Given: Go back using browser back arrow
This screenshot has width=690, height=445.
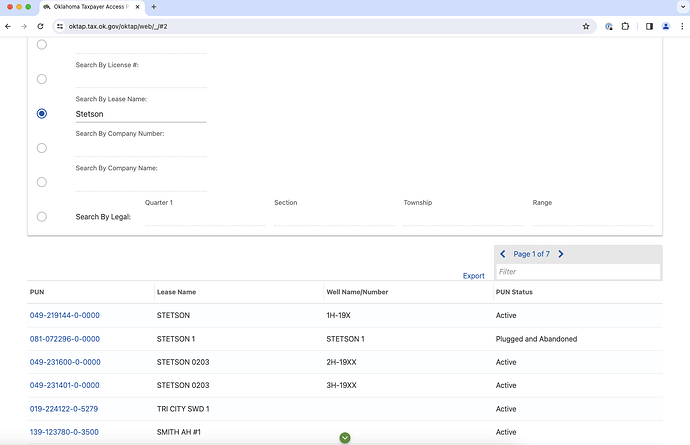Looking at the screenshot, I should click(8, 26).
